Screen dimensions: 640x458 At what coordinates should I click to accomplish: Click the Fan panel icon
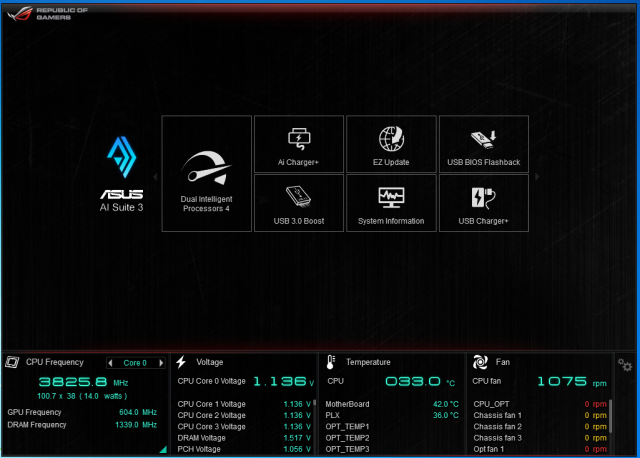click(480, 362)
